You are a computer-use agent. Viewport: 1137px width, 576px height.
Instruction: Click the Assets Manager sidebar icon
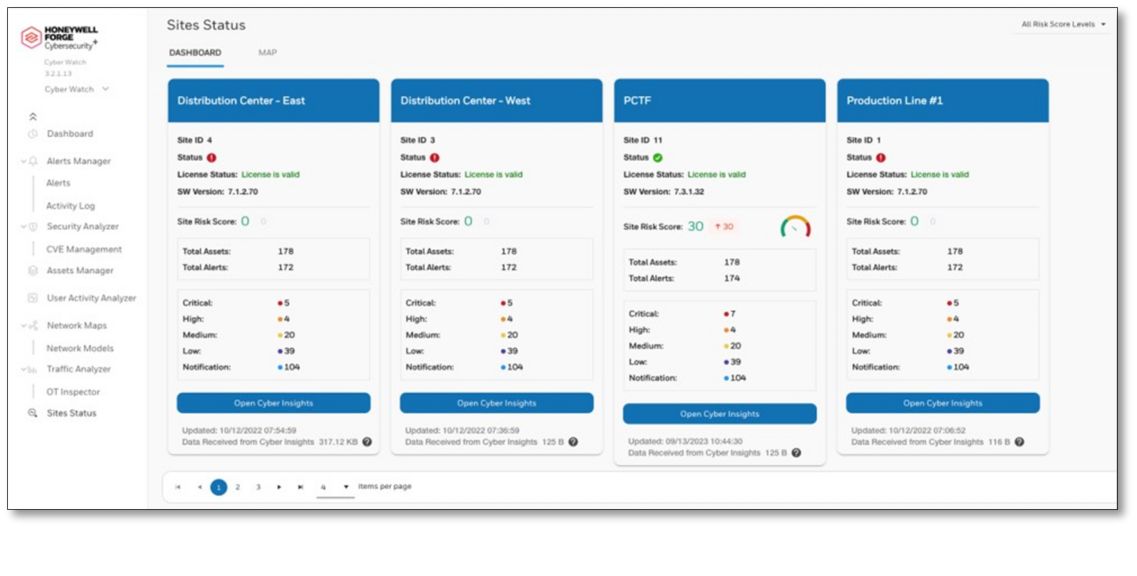pos(32,271)
